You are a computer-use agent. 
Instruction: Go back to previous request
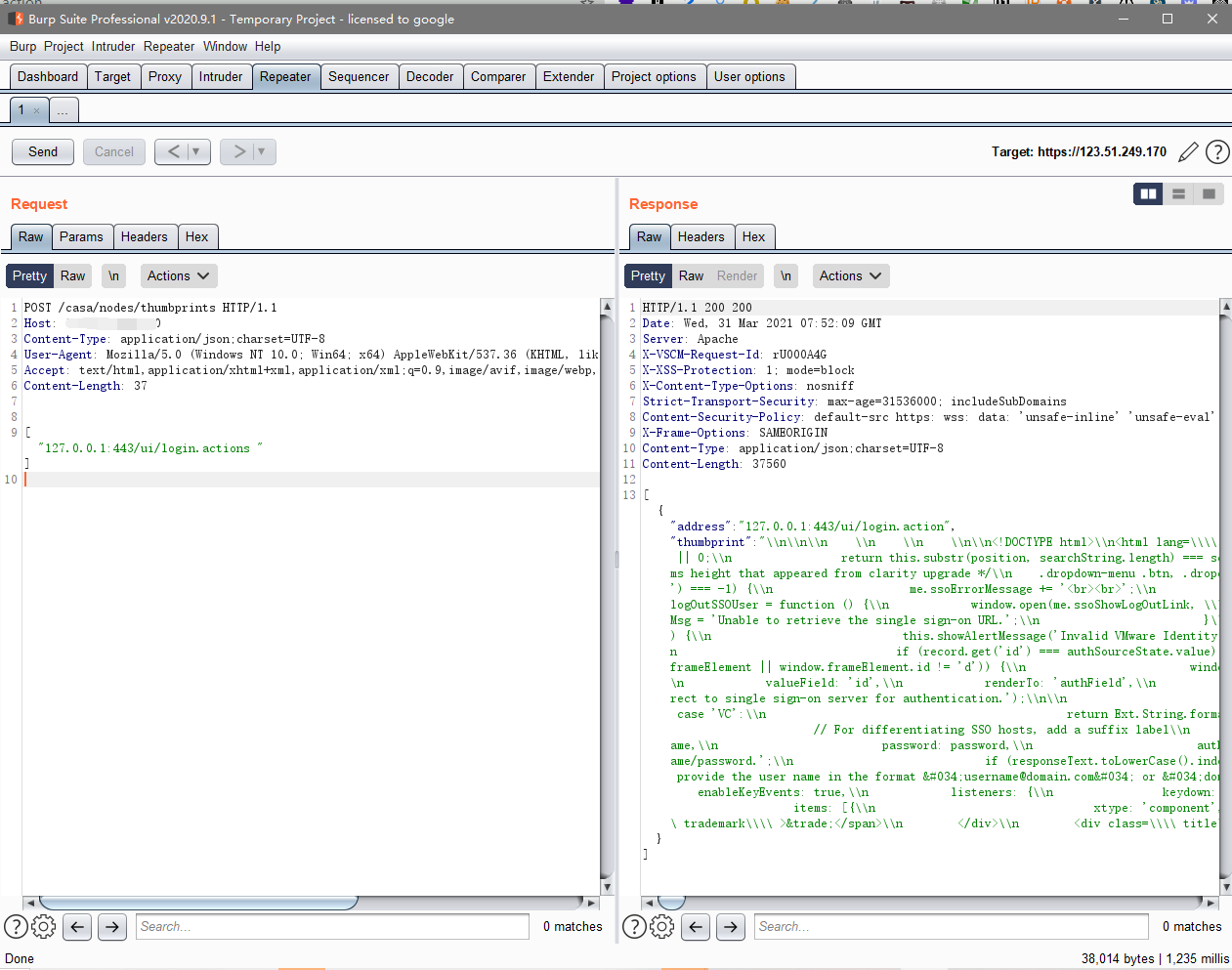pyautogui.click(x=172, y=151)
